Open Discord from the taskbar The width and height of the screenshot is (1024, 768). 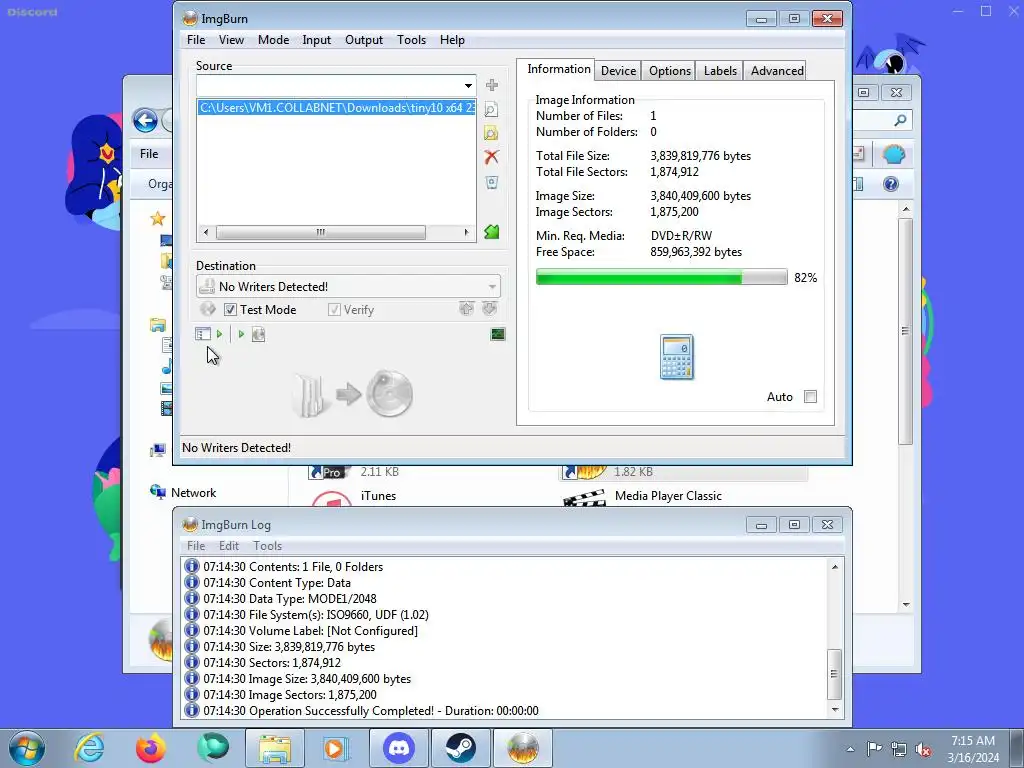click(399, 748)
